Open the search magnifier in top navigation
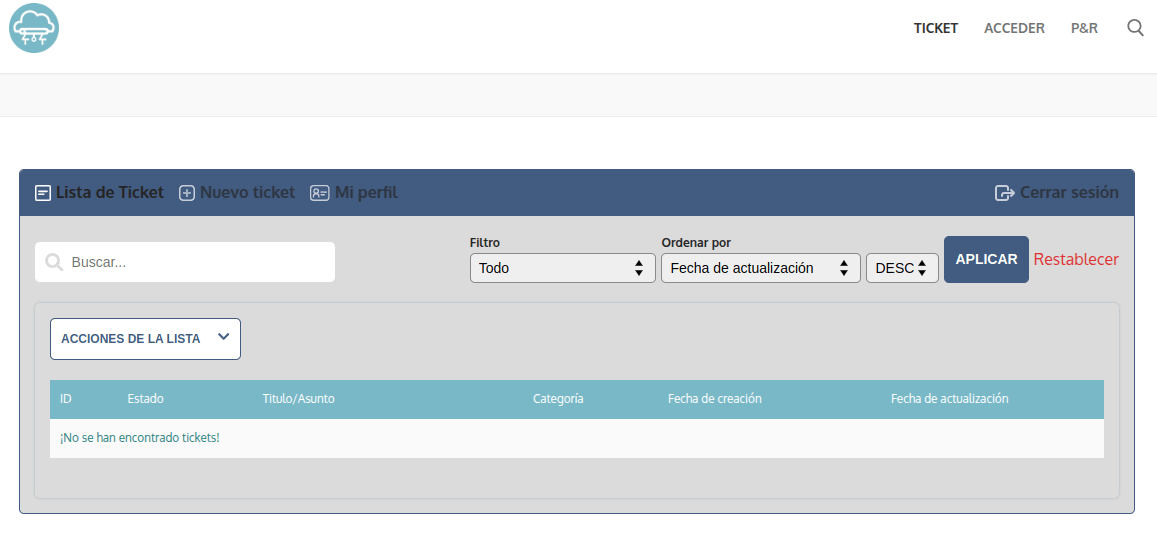 (1135, 28)
